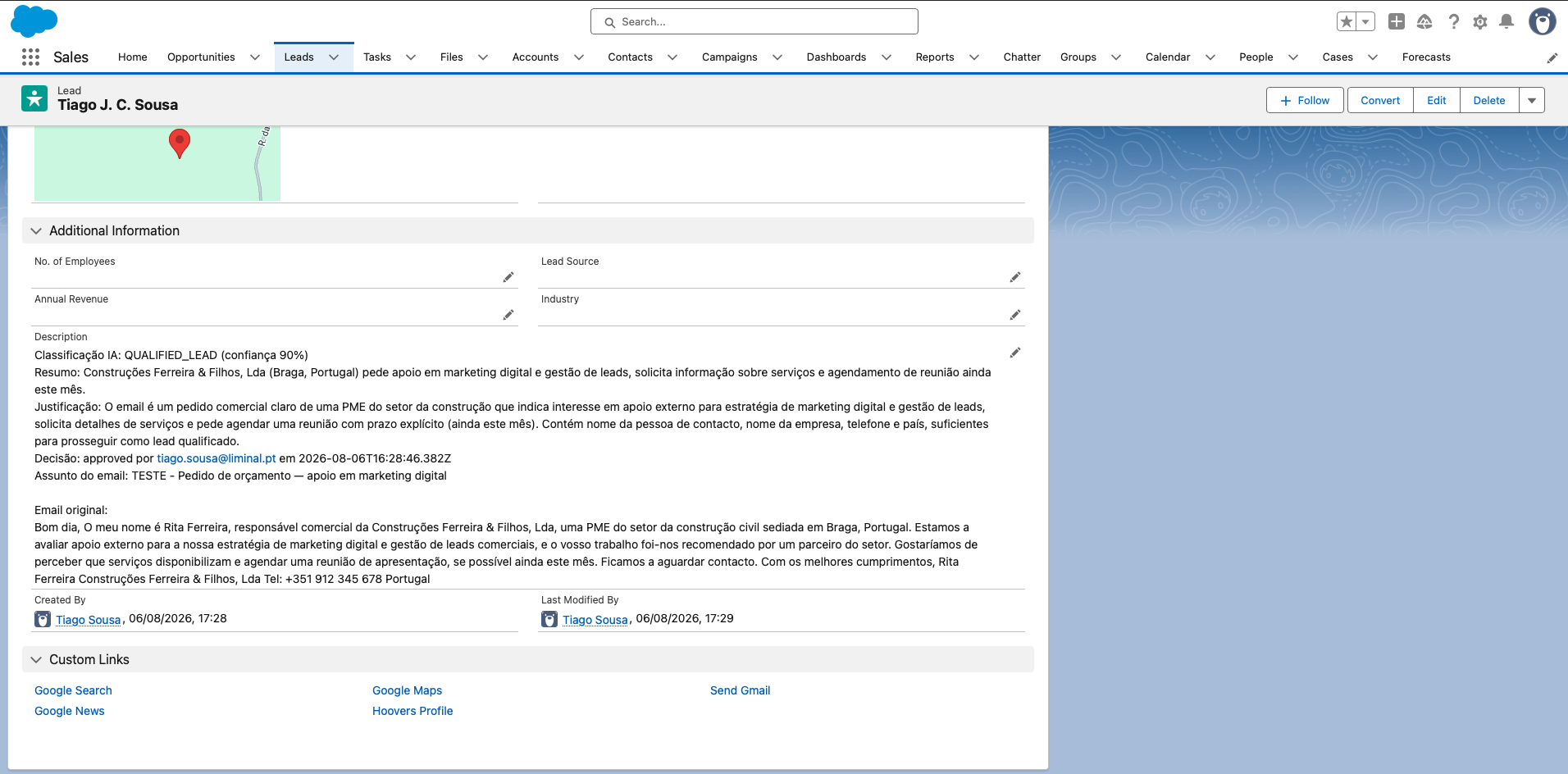
Task: Expand the Accounts tab dropdown chevron
Action: (579, 57)
